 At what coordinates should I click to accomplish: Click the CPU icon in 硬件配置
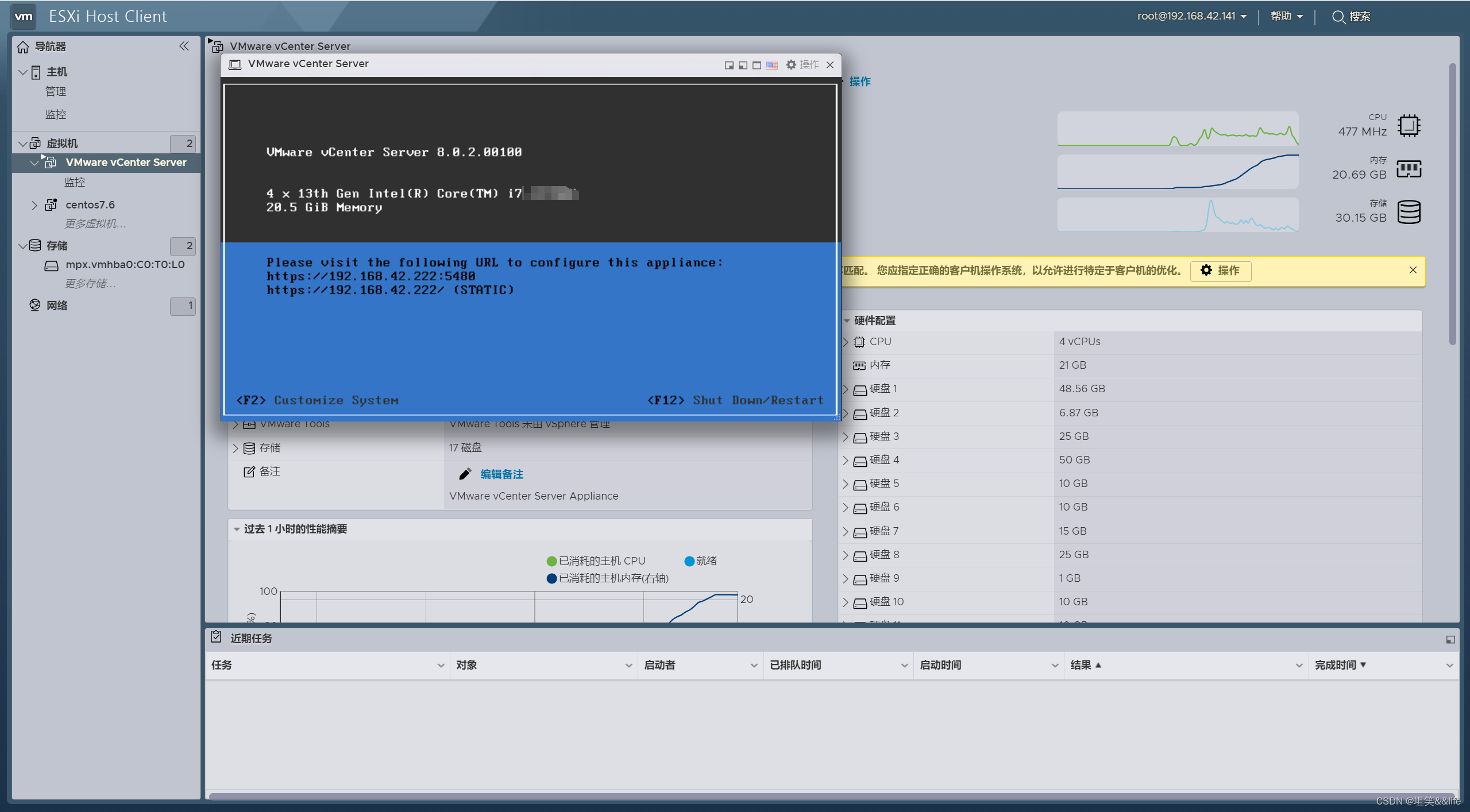point(859,342)
